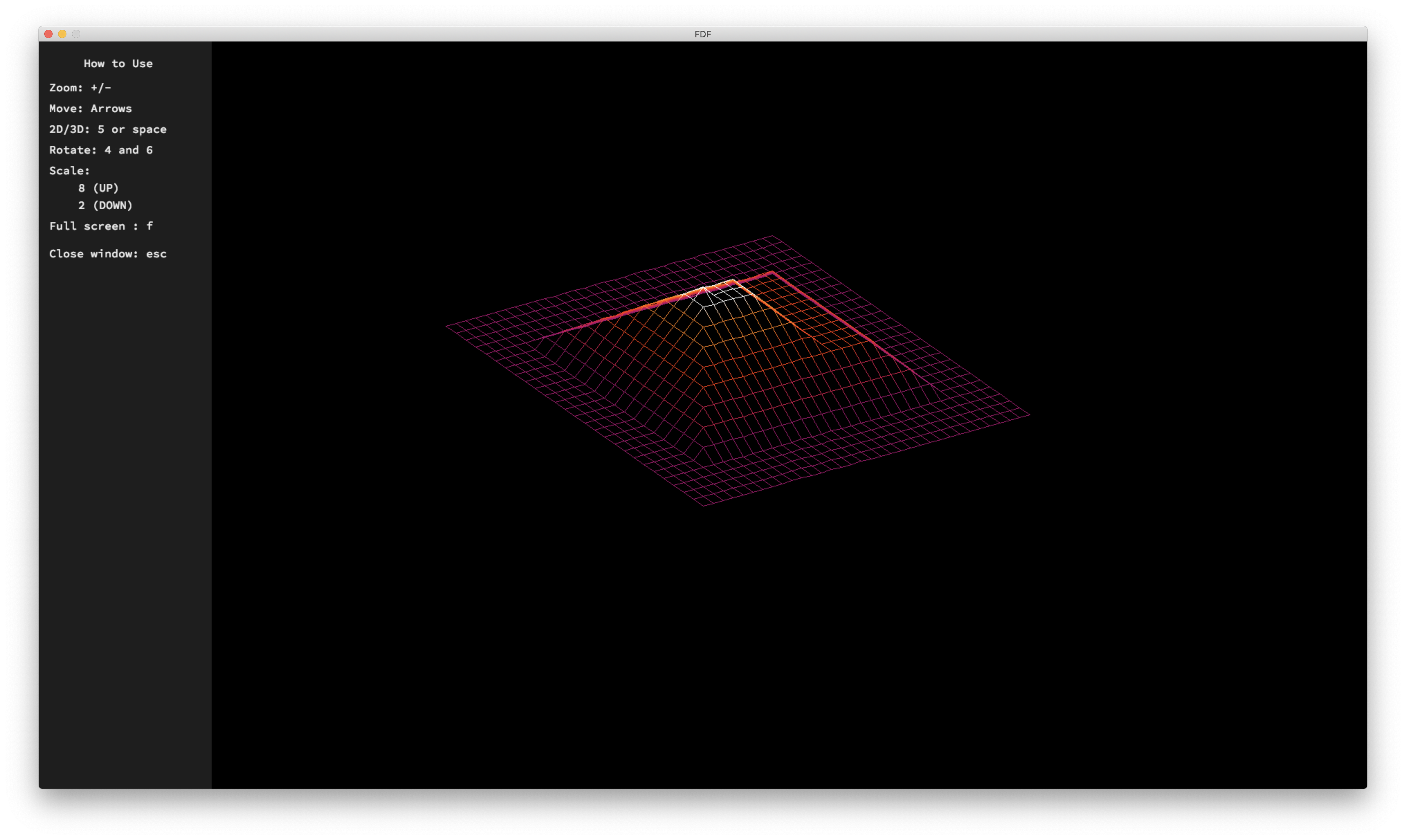Click the 'Scale:' label
1406x840 pixels.
pyautogui.click(x=69, y=170)
